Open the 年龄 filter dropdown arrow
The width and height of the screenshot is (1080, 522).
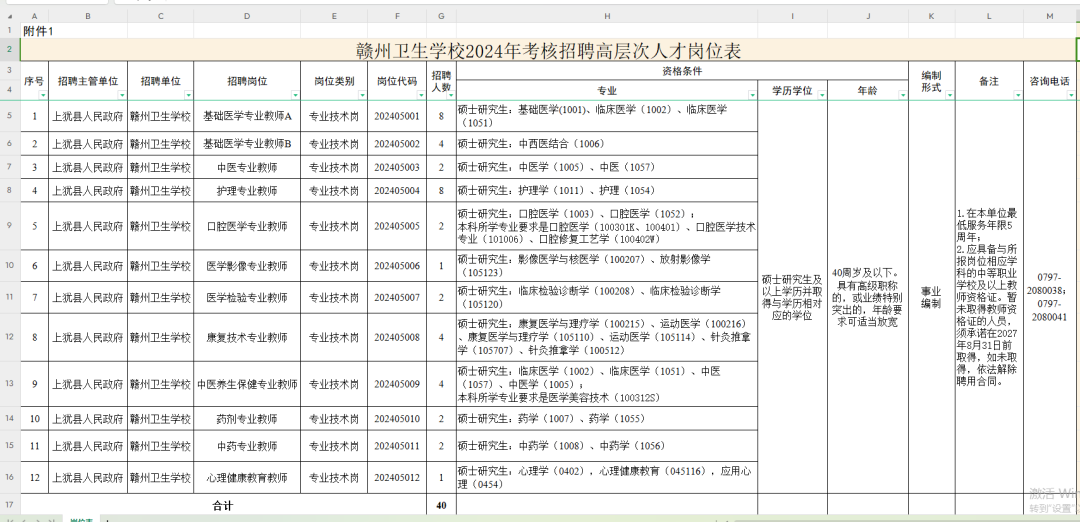(903, 95)
